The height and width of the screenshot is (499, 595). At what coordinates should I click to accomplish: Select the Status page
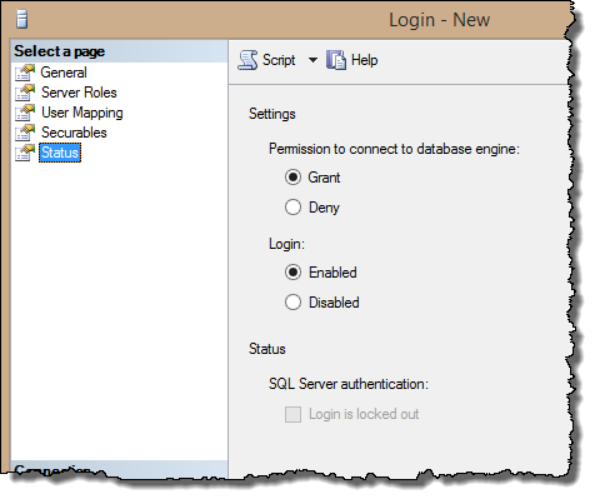tap(60, 153)
